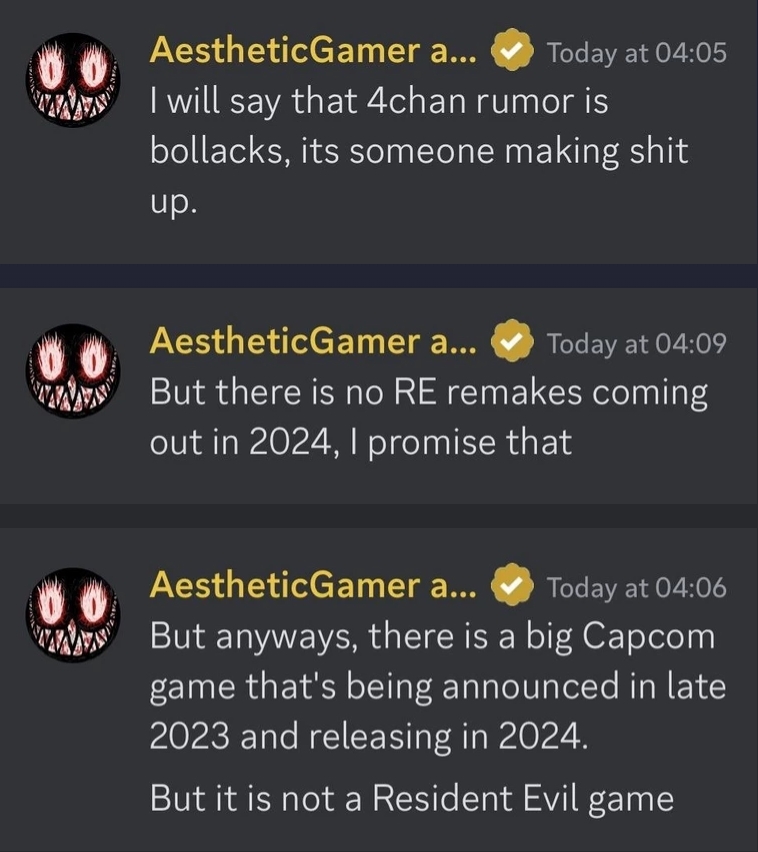
Task: Open avatar on the 04:06 message
Action: [70, 614]
